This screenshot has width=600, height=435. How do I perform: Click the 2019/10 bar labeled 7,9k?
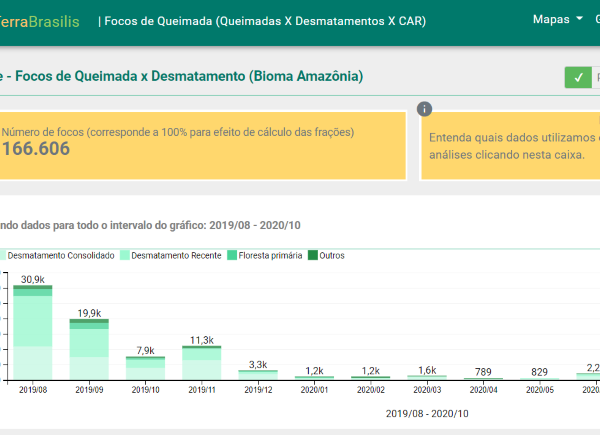pyautogui.click(x=145, y=367)
